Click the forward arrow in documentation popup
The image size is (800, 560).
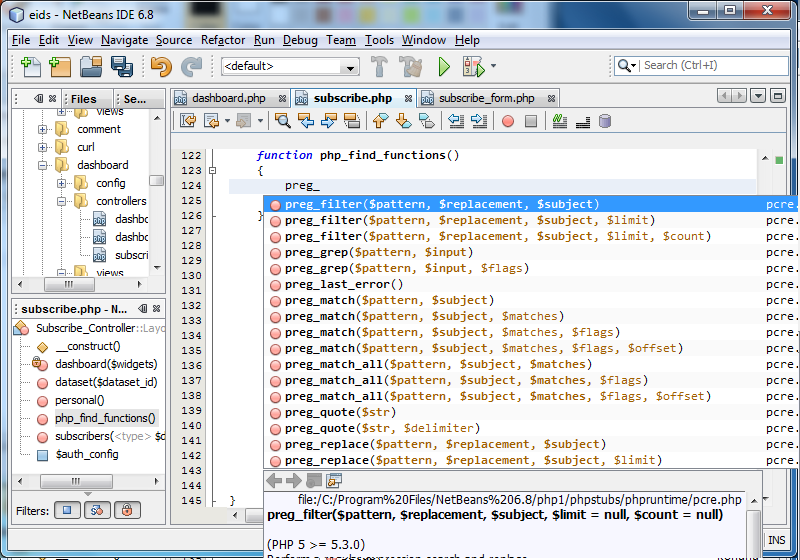(293, 480)
